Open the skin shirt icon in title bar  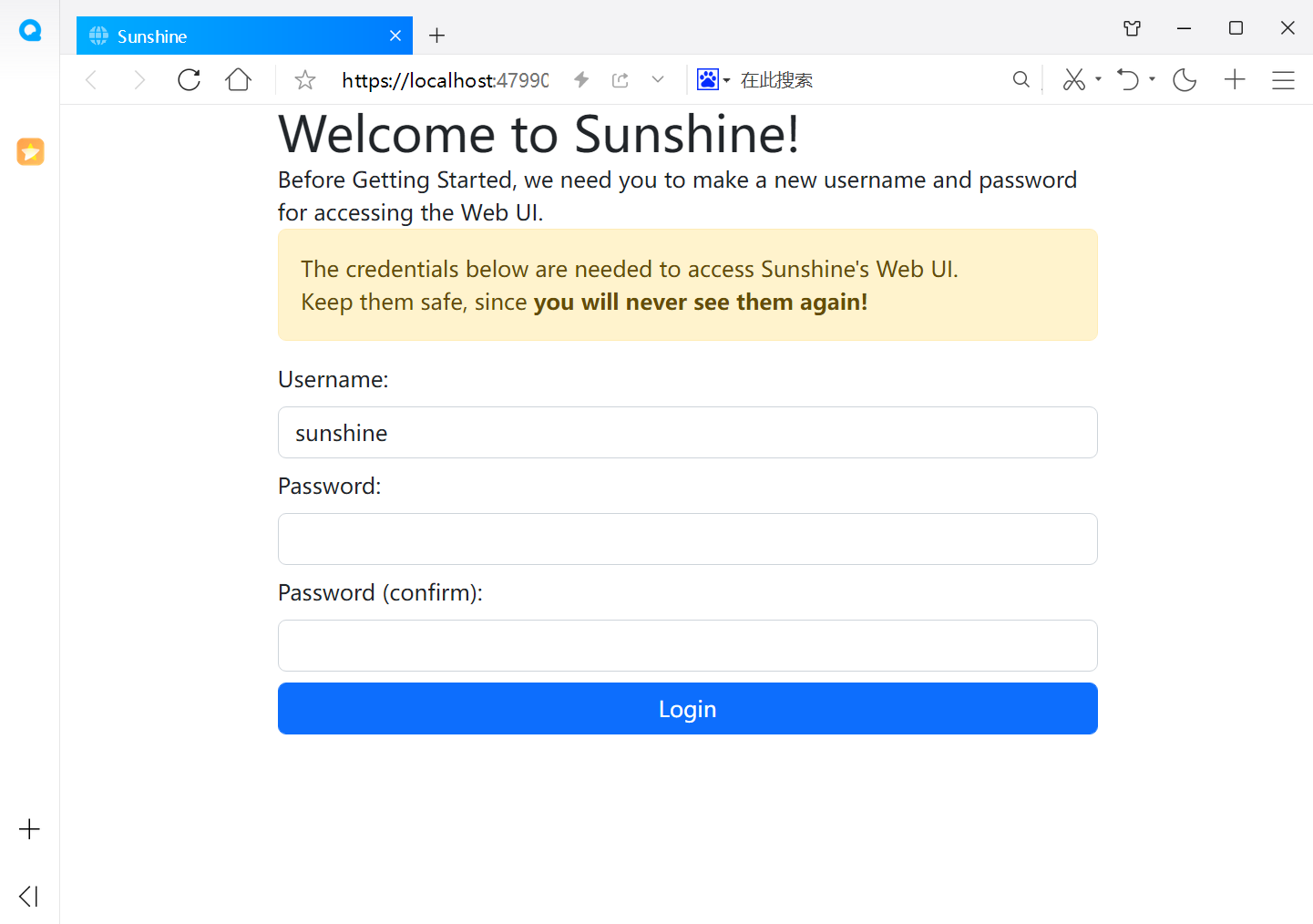click(x=1133, y=28)
